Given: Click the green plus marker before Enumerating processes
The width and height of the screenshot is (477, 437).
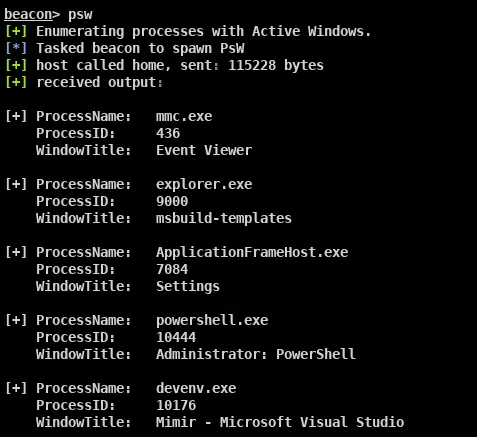Looking at the screenshot, I should pos(16,31).
